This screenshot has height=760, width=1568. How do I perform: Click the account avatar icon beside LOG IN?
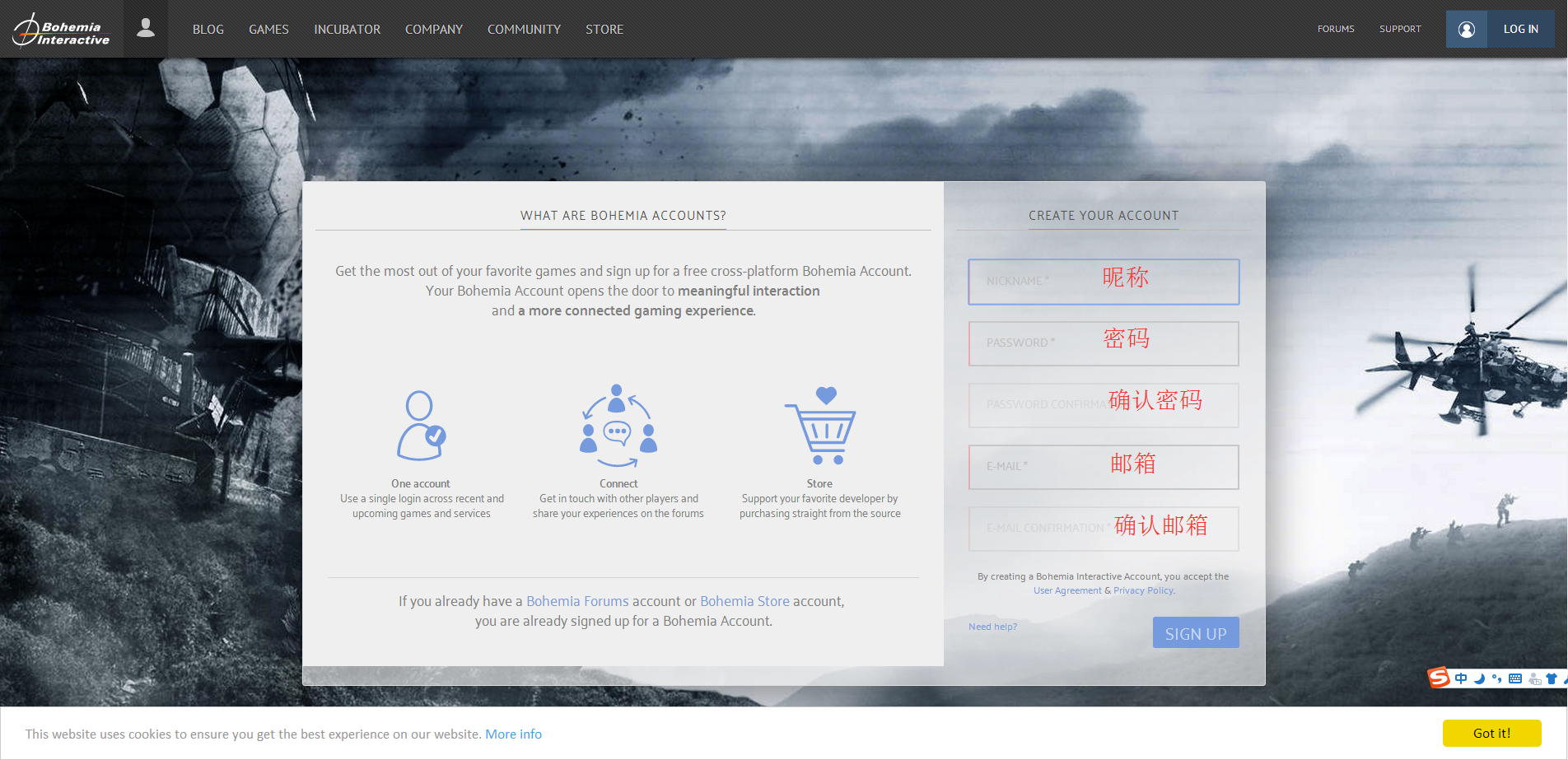(x=1466, y=29)
